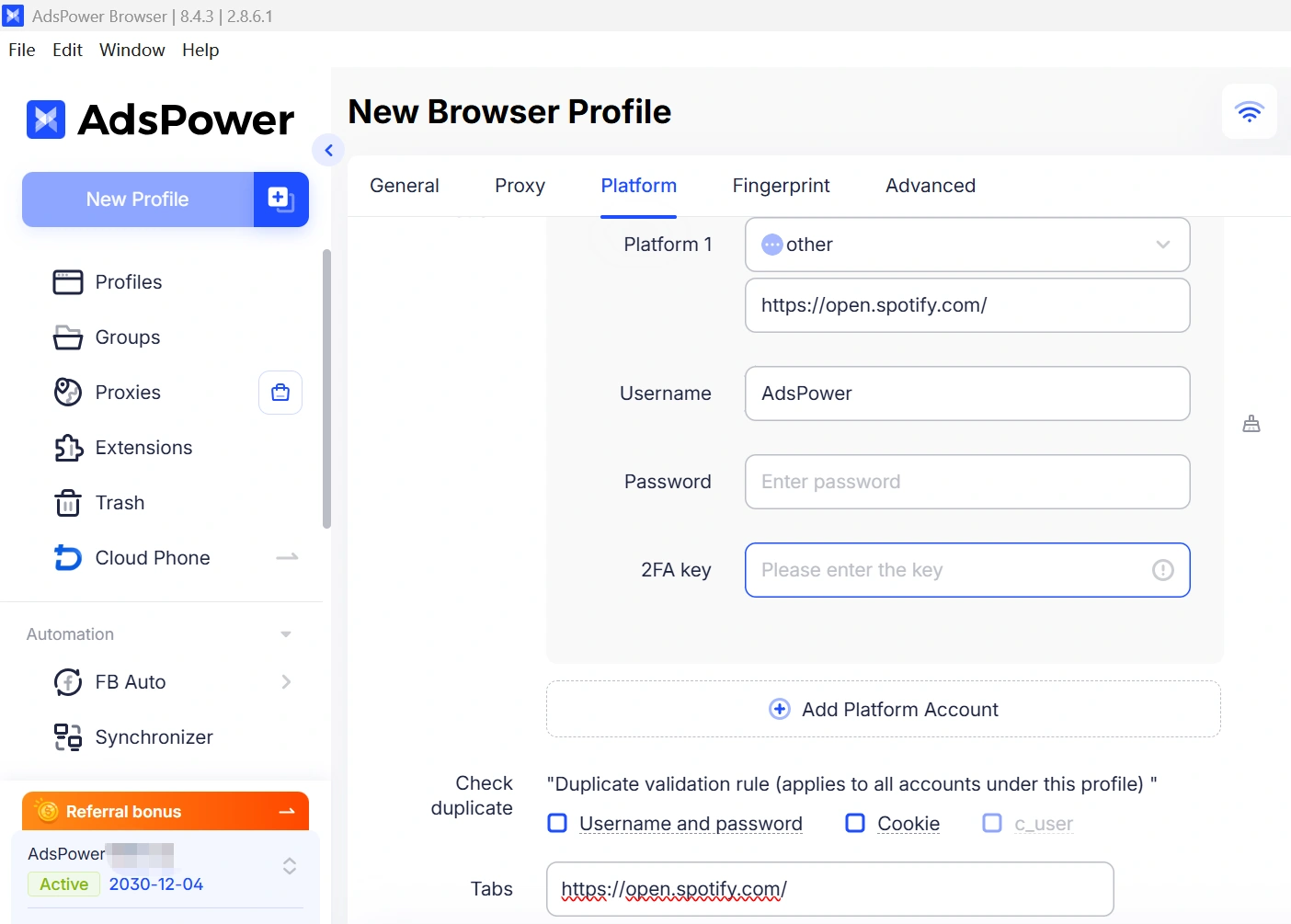Screen dimensions: 1291x924
Task: Switch to the Fingerprint tab
Action: 781,186
